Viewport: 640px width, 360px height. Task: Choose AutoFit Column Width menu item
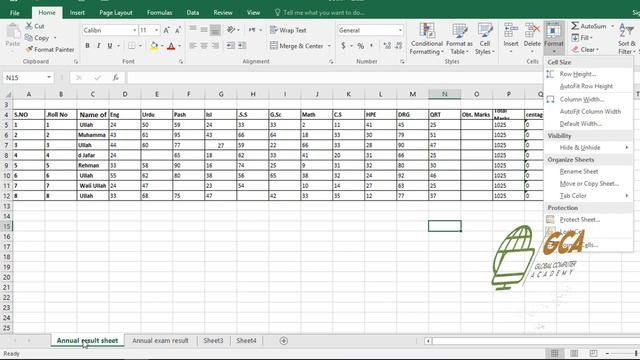(589, 111)
